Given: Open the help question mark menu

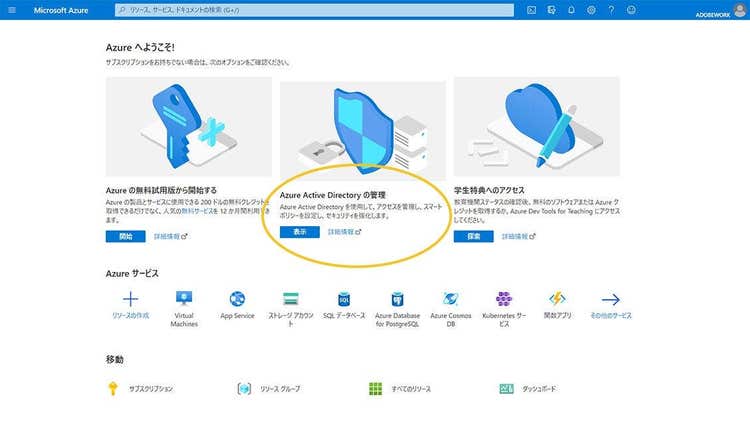Looking at the screenshot, I should [x=610, y=9].
